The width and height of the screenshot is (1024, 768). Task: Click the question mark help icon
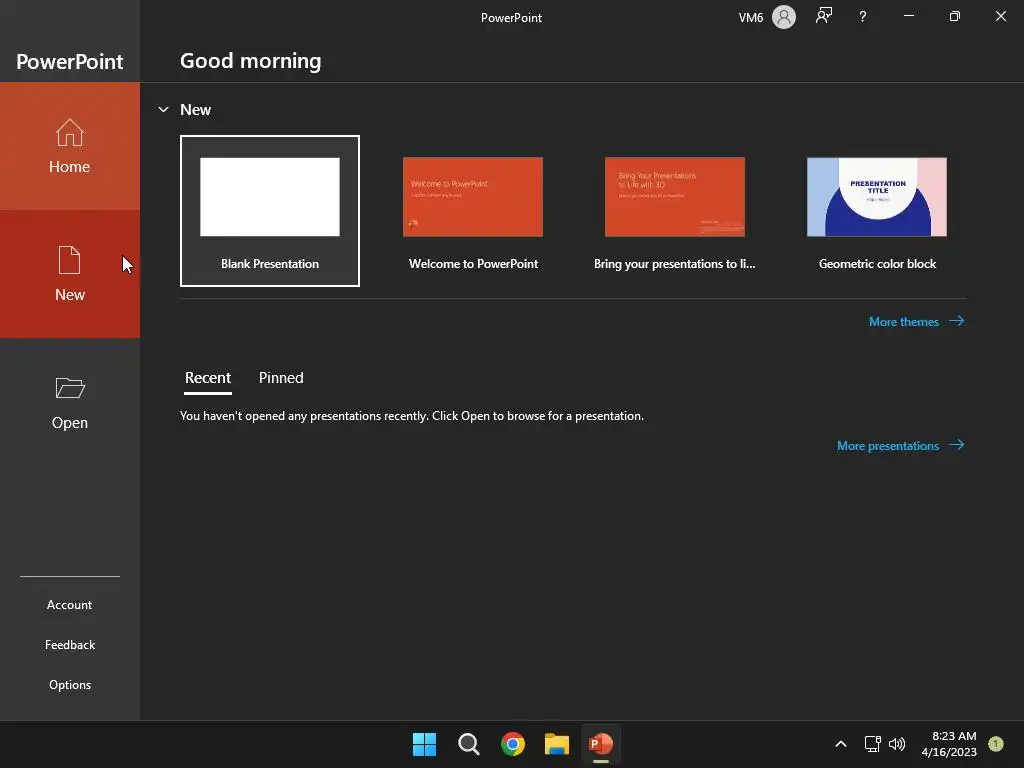(863, 17)
